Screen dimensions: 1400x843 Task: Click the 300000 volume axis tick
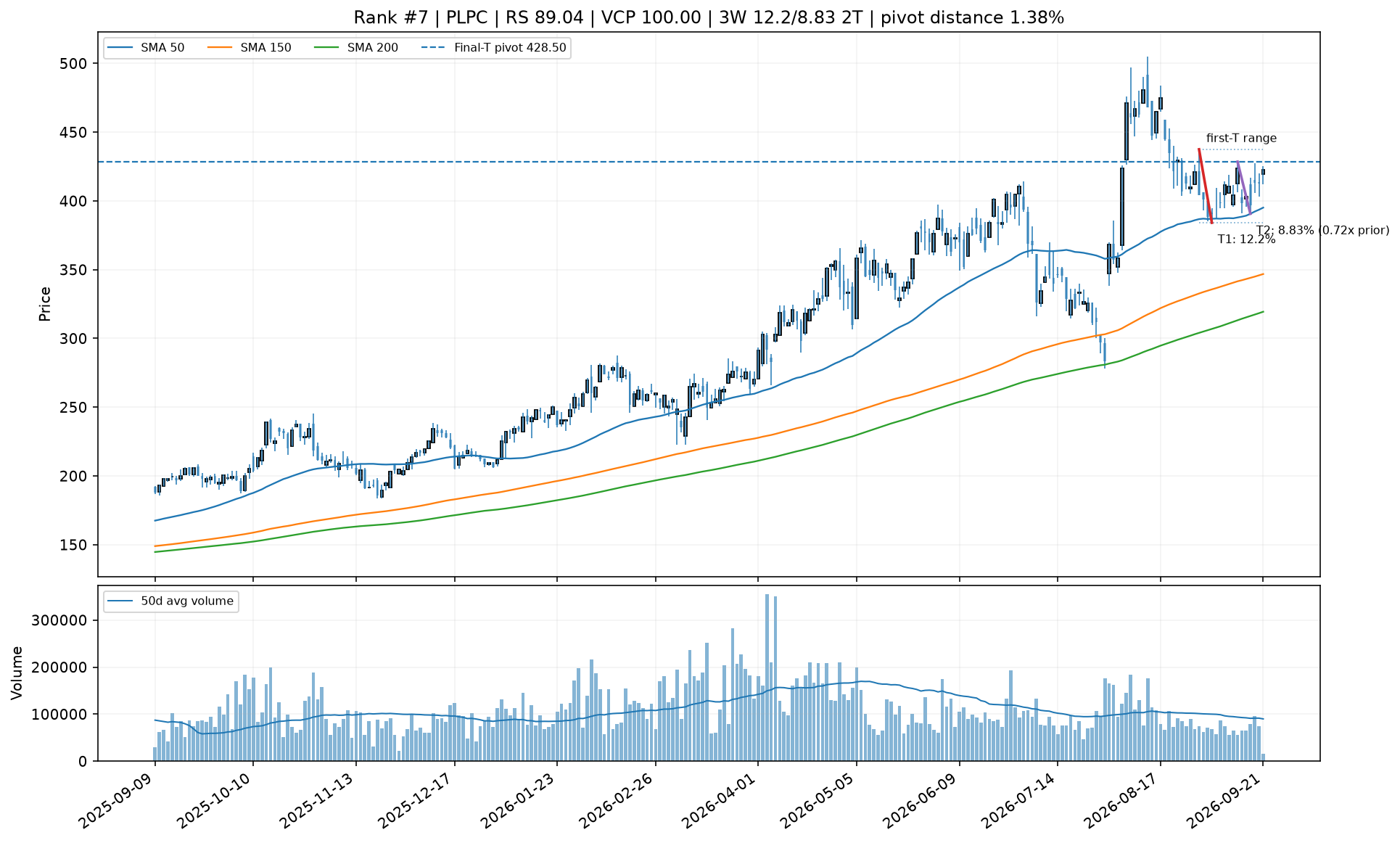click(x=59, y=621)
